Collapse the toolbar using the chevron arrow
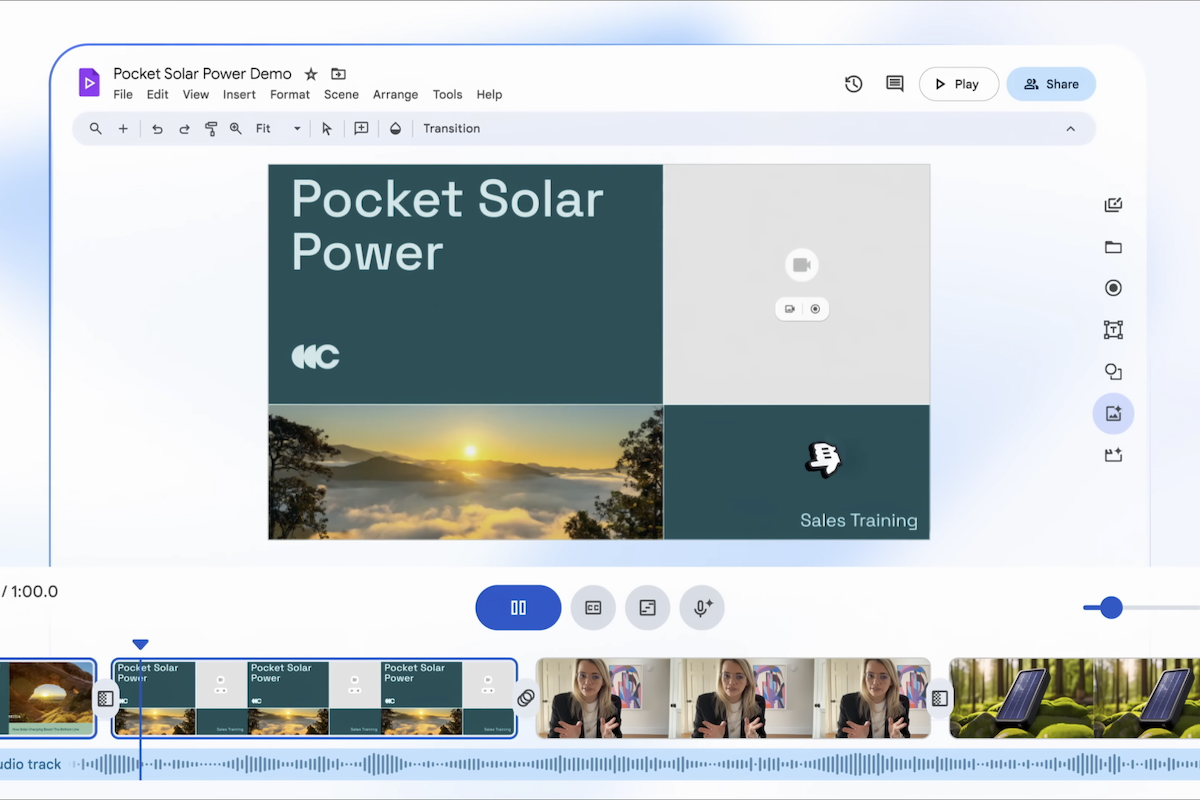The height and width of the screenshot is (800, 1200). (1070, 129)
